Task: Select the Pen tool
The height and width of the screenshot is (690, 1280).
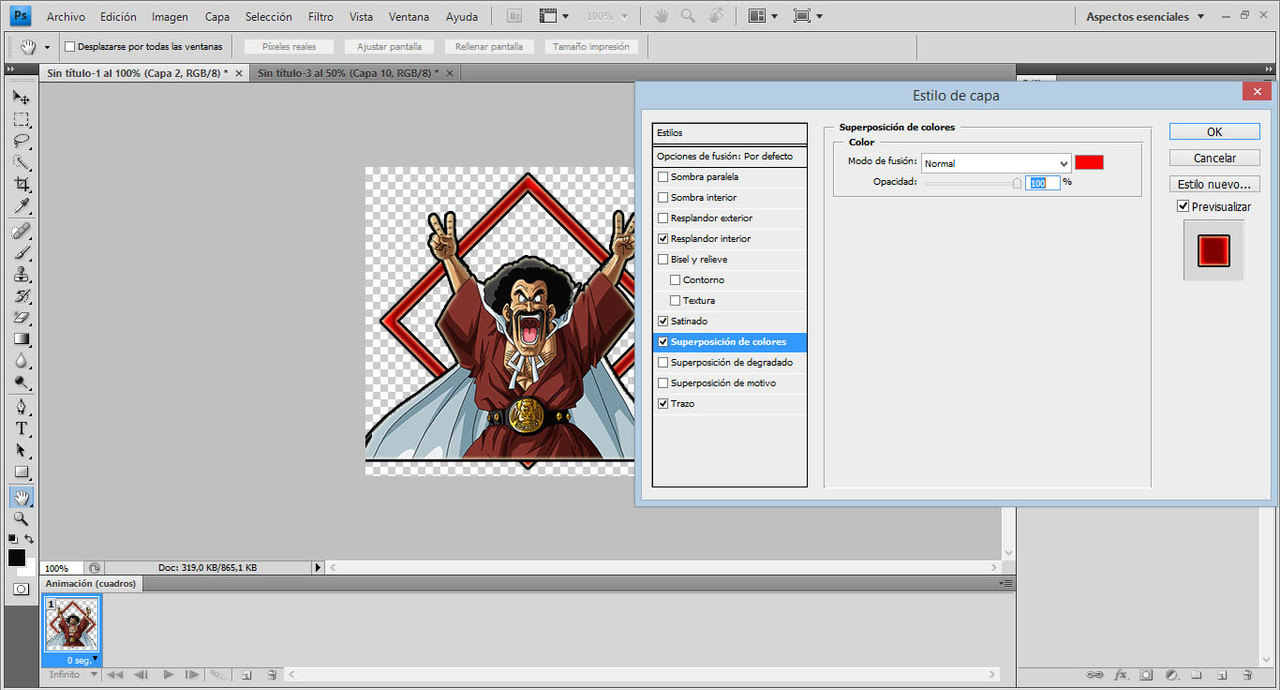Action: pyautogui.click(x=21, y=407)
